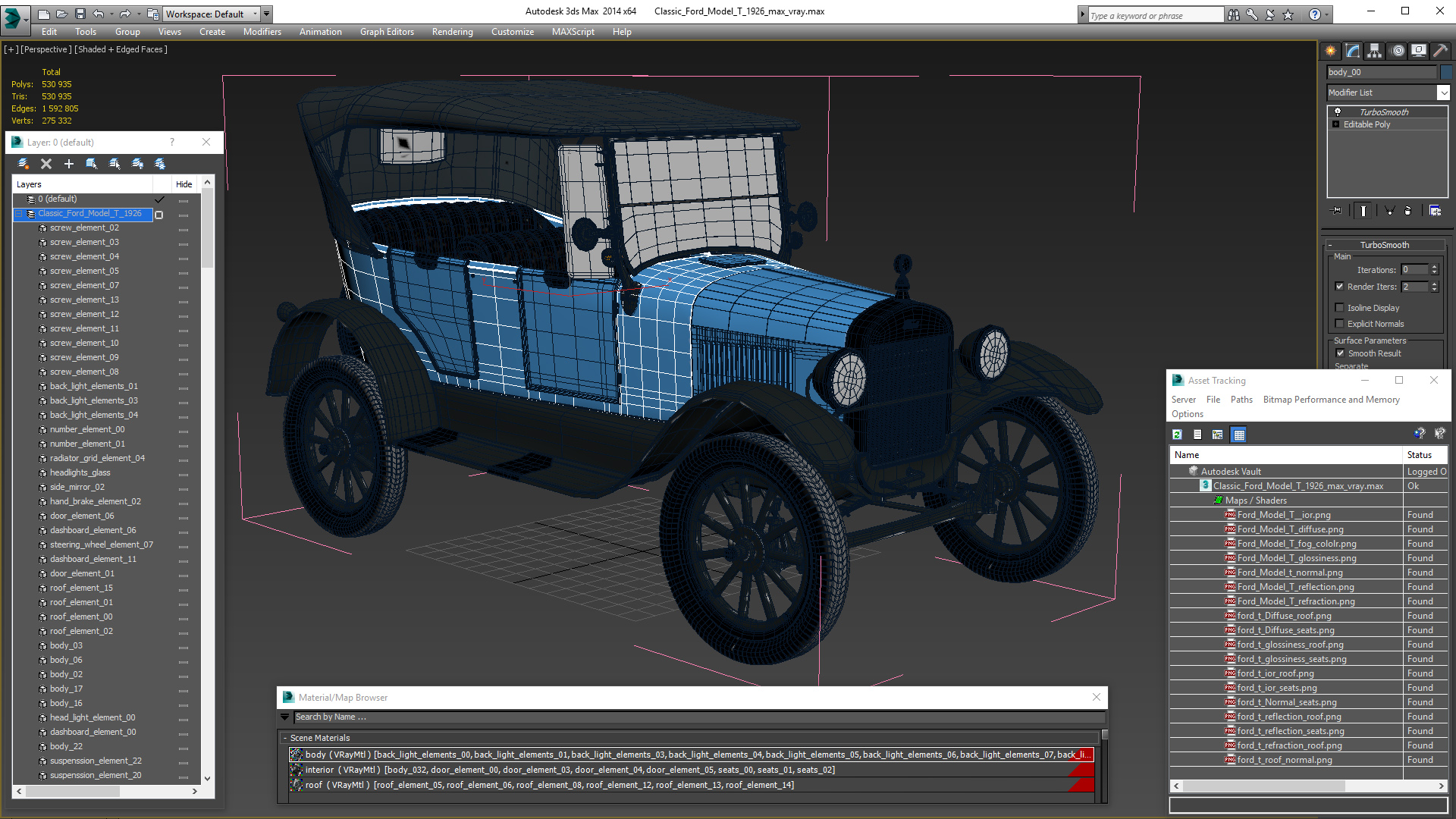Click the Highlight Selected Objects' Layers icon
The width and height of the screenshot is (1456, 819).
[115, 164]
